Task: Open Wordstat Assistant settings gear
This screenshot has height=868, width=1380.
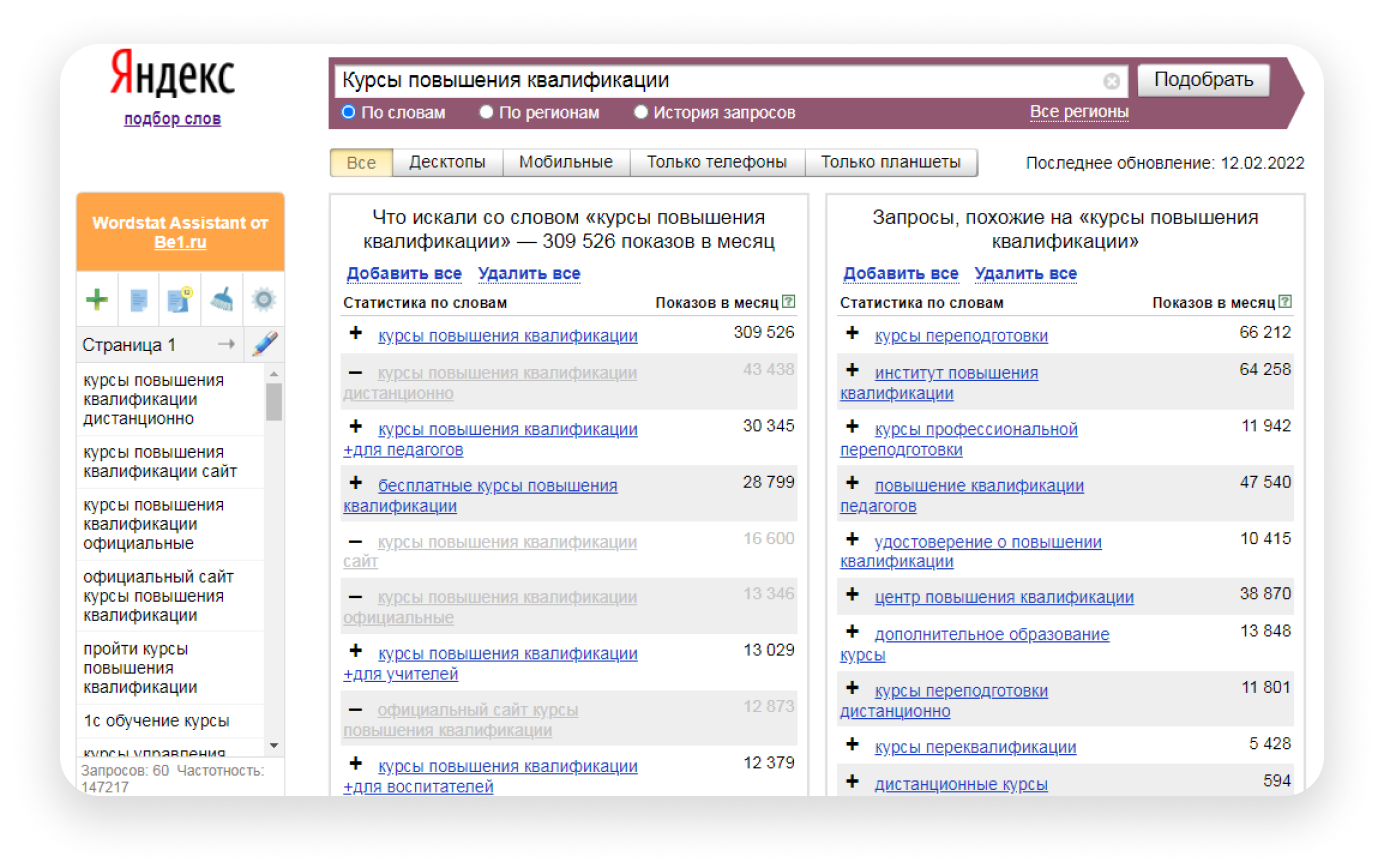Action: (263, 299)
